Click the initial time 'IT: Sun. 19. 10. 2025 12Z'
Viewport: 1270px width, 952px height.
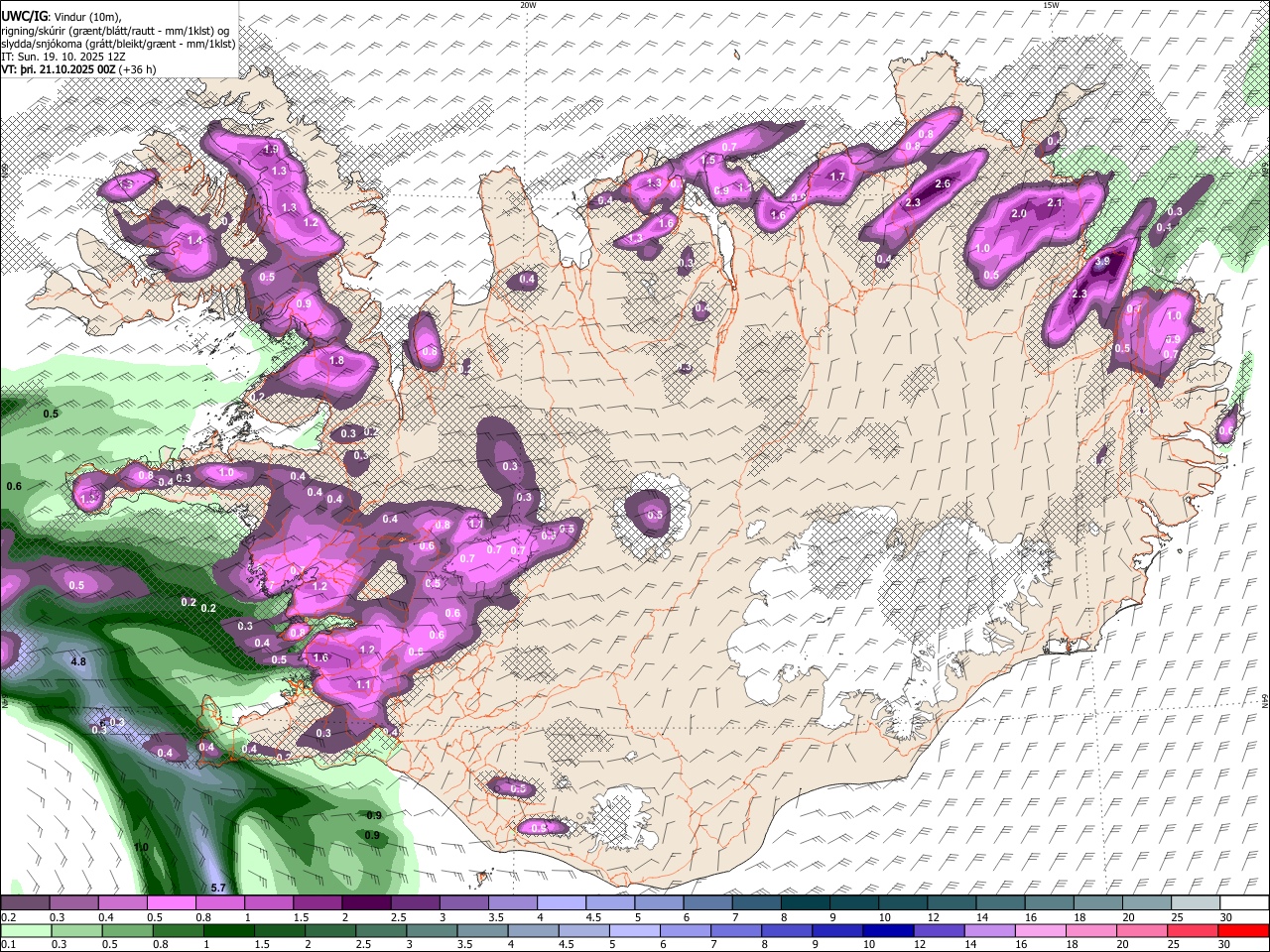point(63,57)
